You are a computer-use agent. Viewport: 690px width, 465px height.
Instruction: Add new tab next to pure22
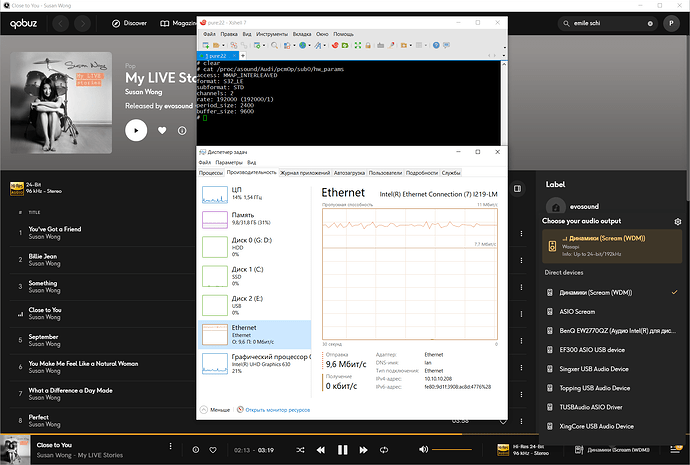pyautogui.click(x=242, y=56)
